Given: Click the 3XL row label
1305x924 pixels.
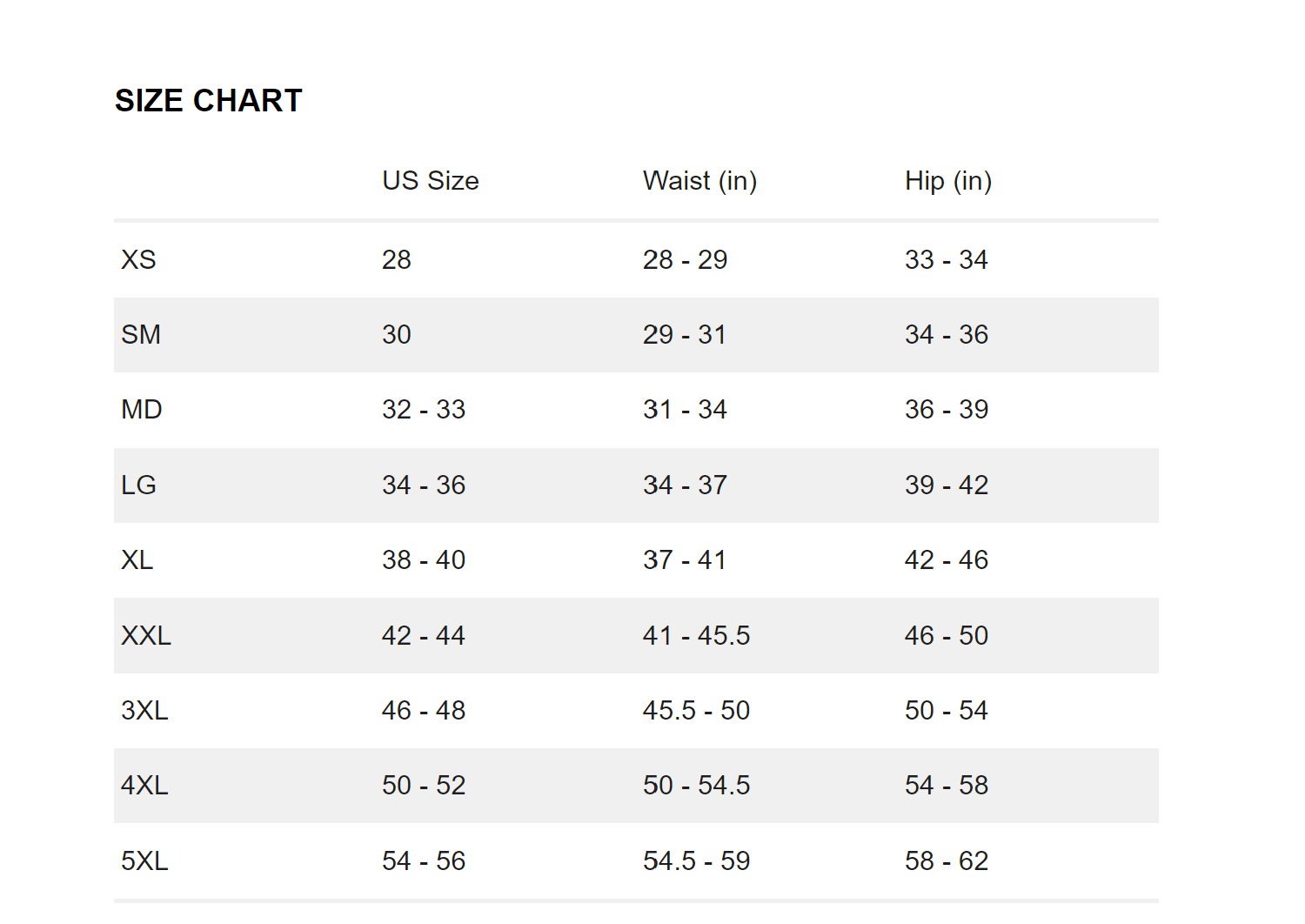Looking at the screenshot, I should pos(144,710).
